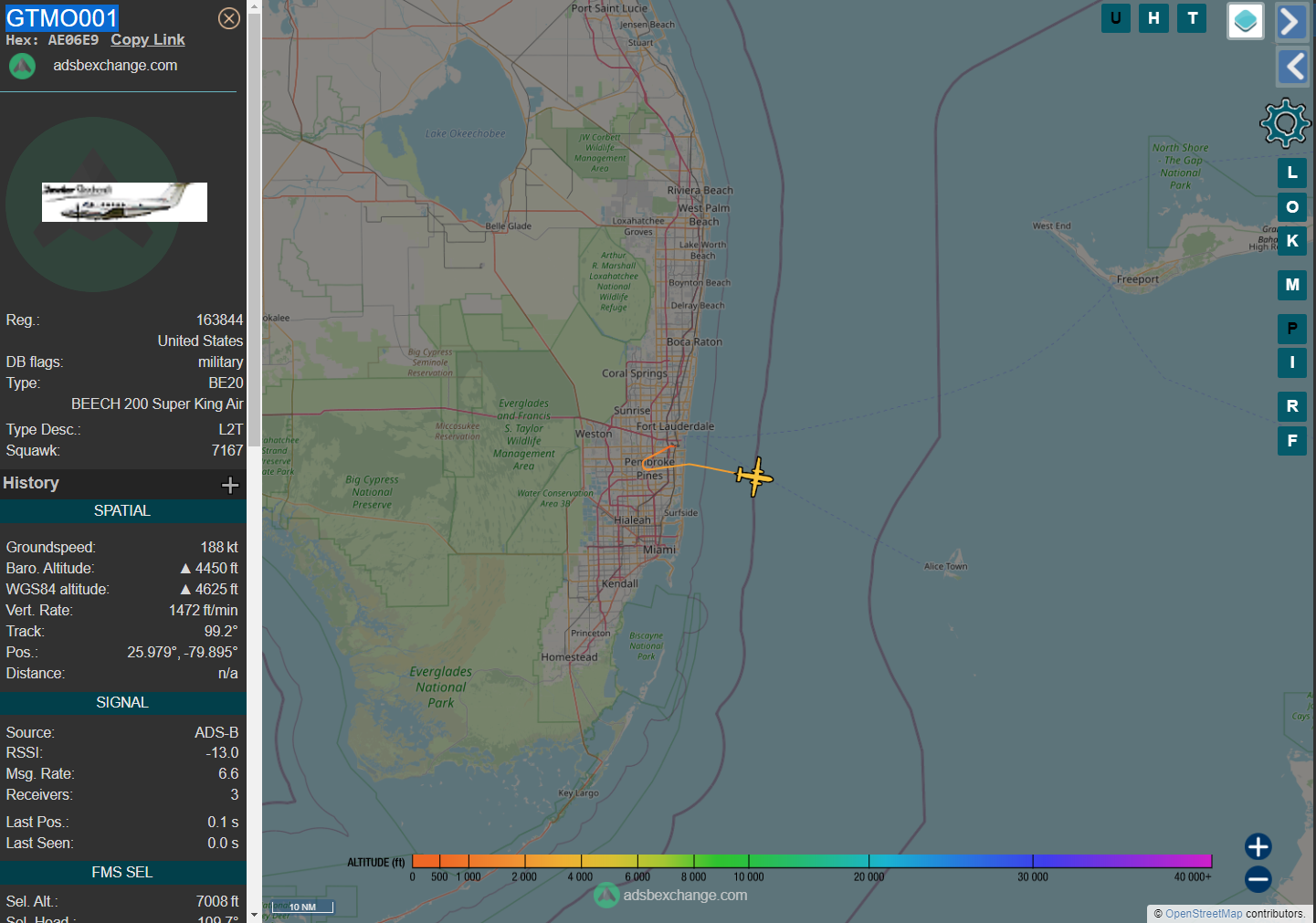Image resolution: width=1316 pixels, height=923 pixels.
Task: Click the right arrow panel button
Action: (1291, 21)
